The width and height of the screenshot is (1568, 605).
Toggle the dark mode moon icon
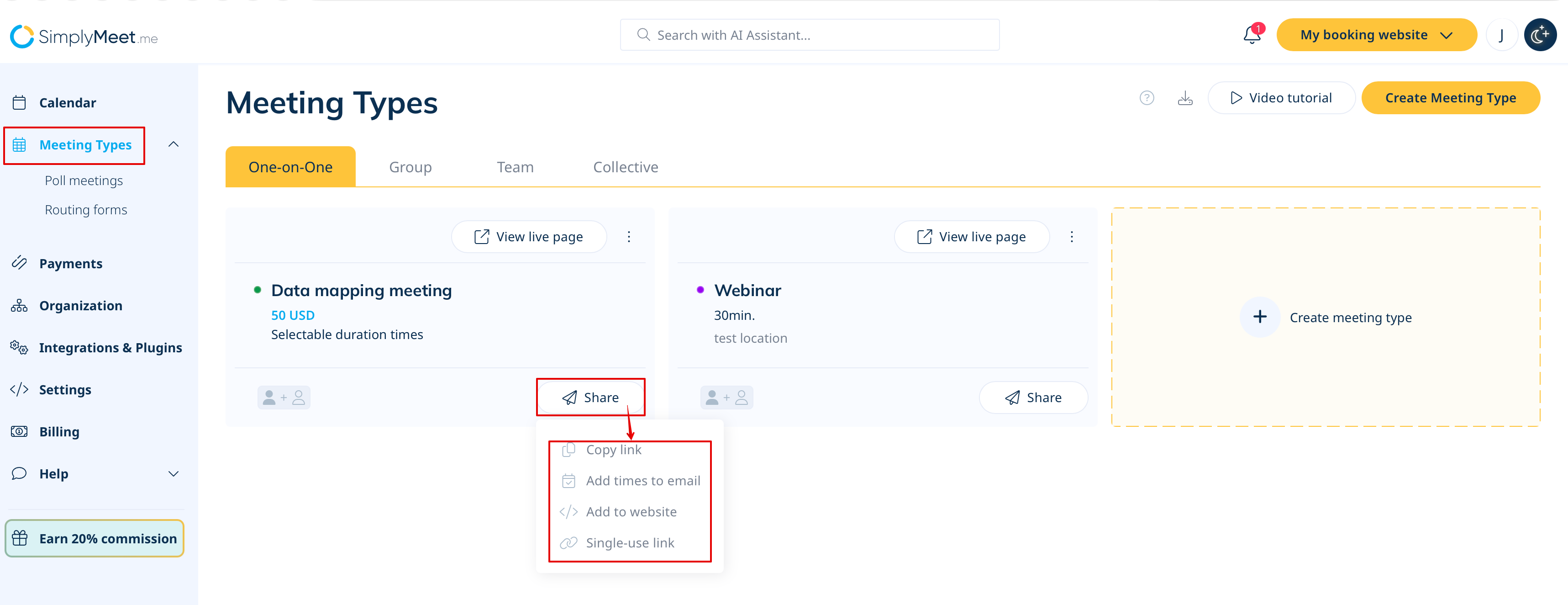[1539, 35]
